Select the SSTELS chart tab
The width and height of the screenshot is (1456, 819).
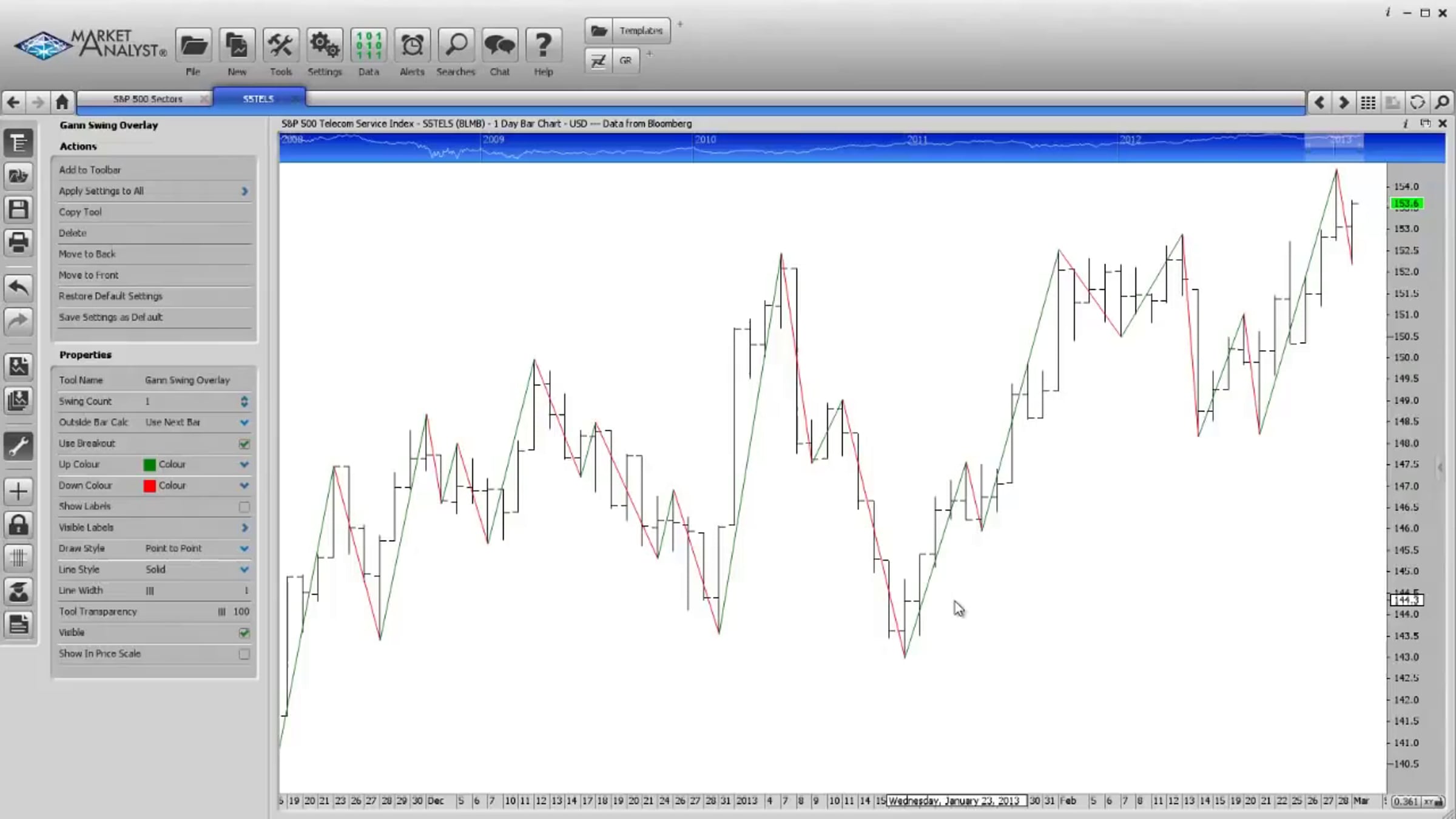coord(258,98)
